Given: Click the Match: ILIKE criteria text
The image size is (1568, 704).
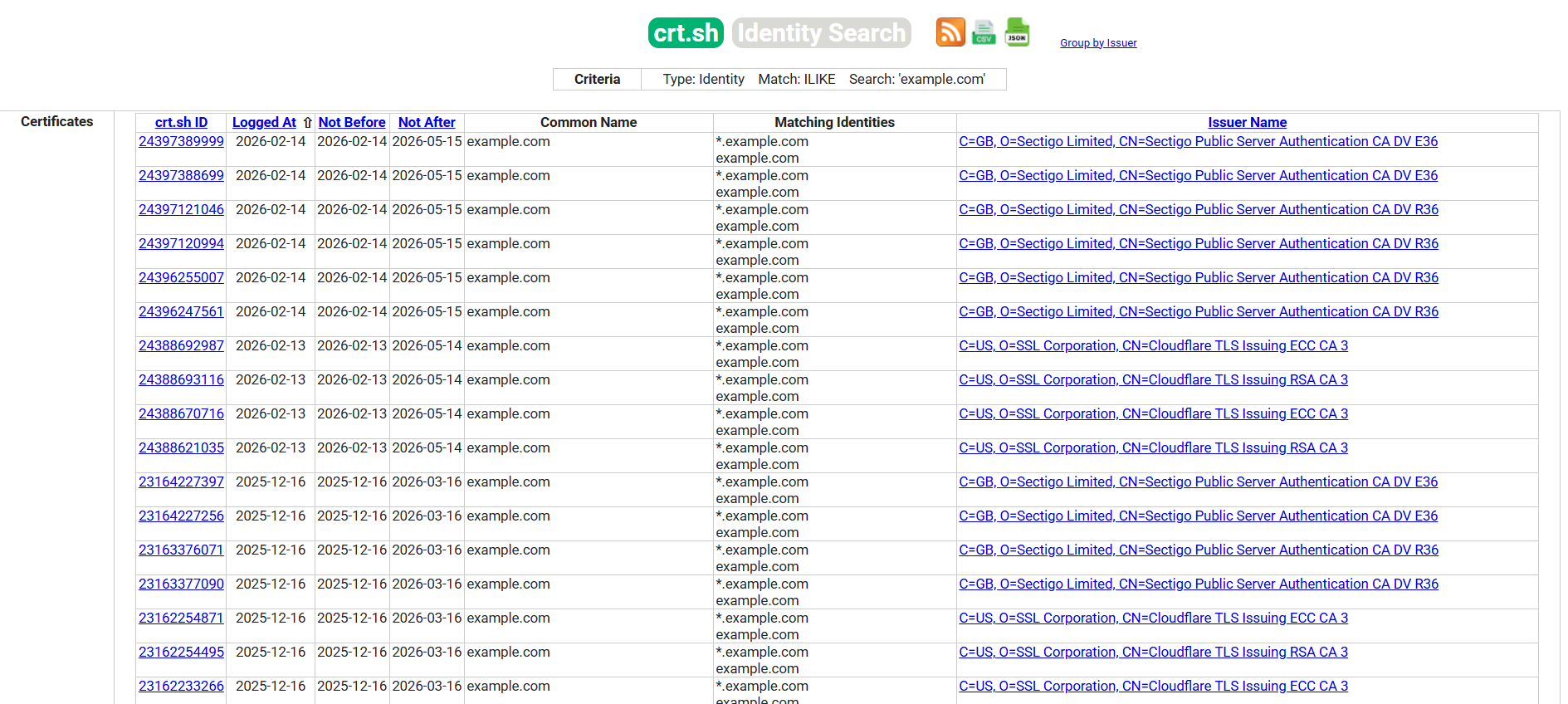Looking at the screenshot, I should coord(797,79).
